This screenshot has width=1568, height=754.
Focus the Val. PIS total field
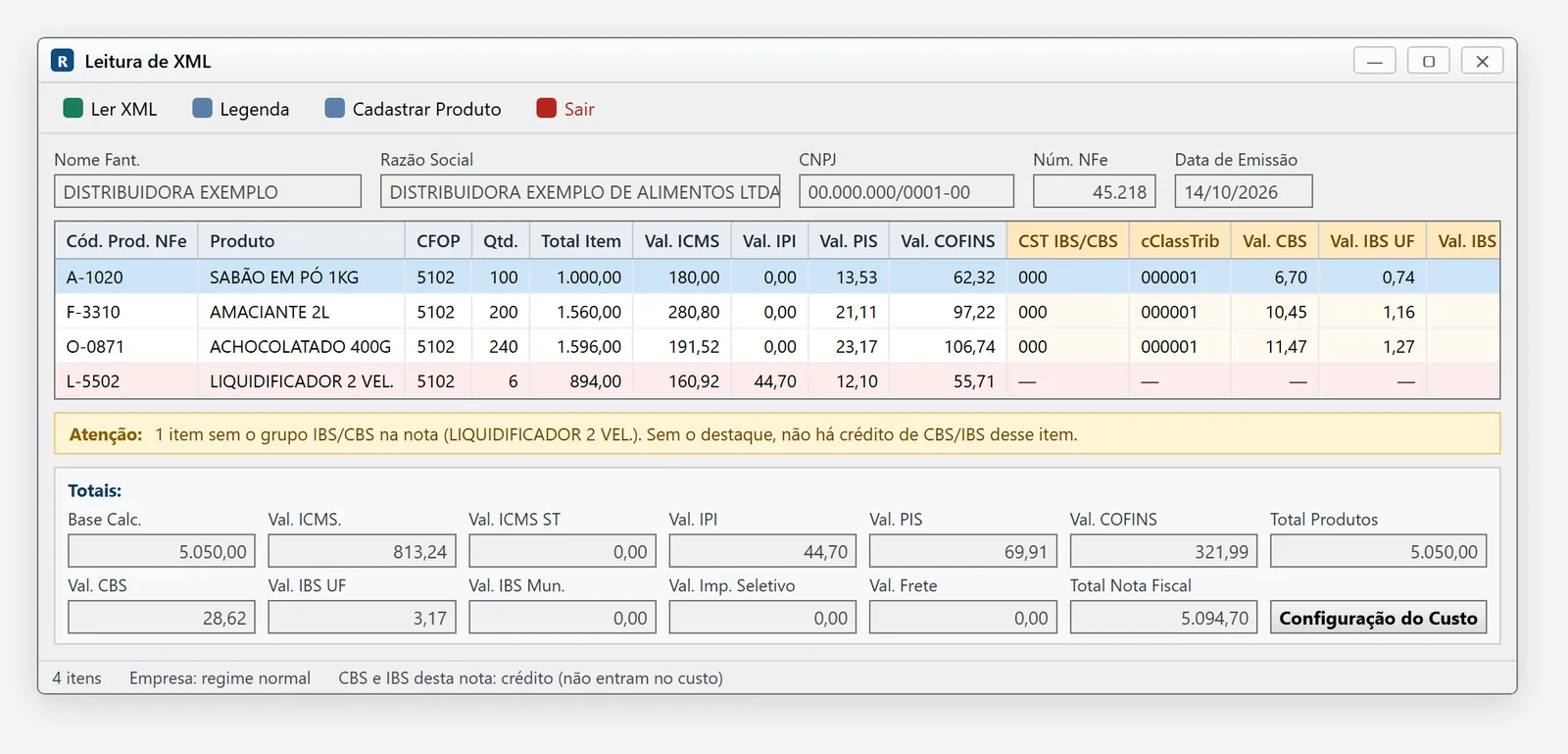pyautogui.click(x=963, y=551)
